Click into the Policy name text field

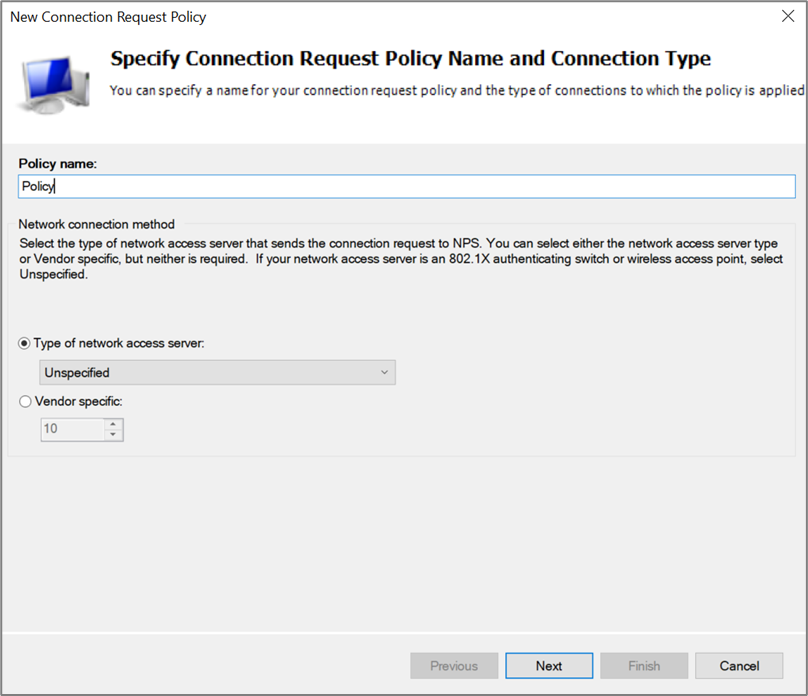coord(406,186)
